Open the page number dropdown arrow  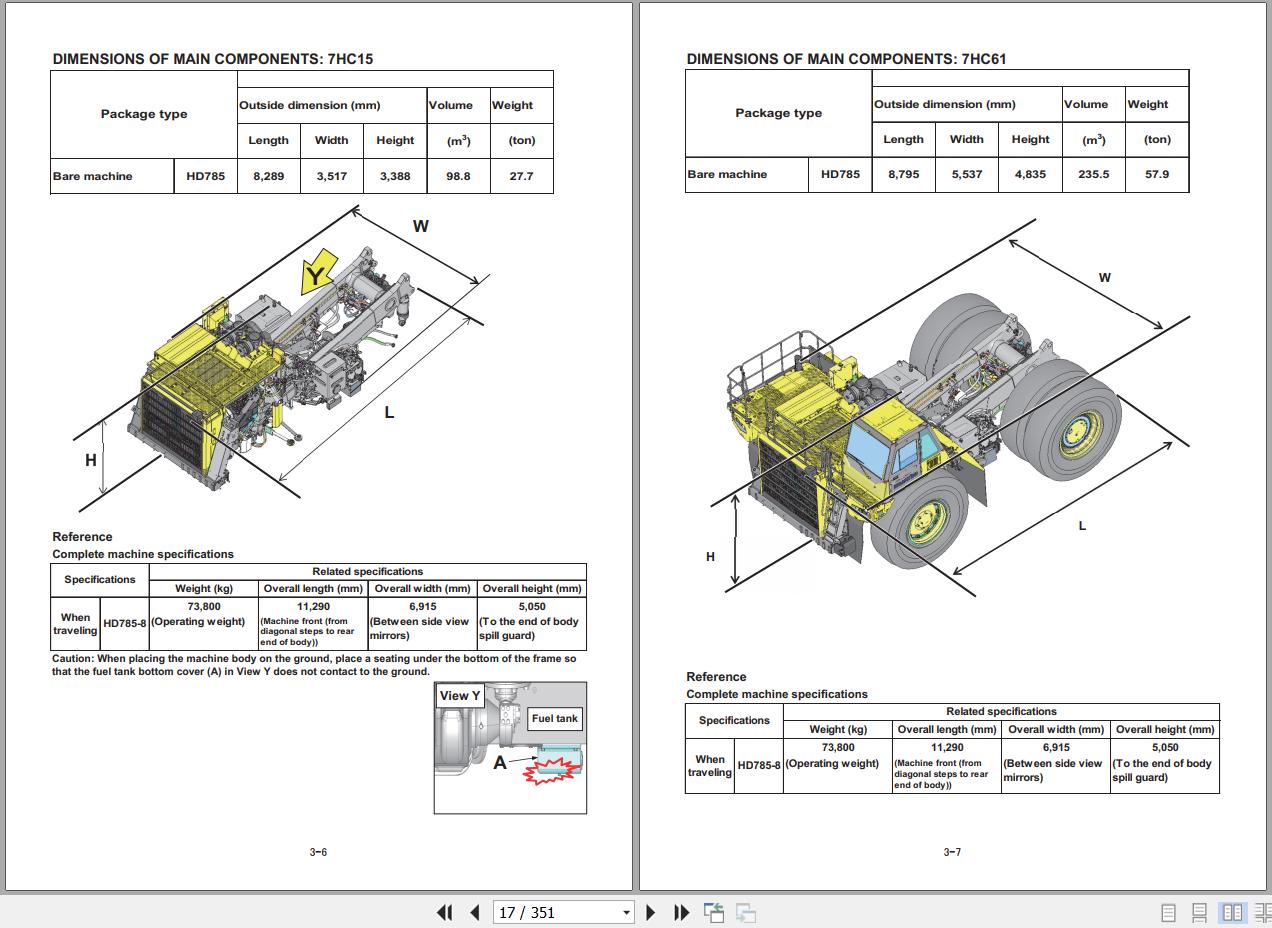tap(626, 912)
